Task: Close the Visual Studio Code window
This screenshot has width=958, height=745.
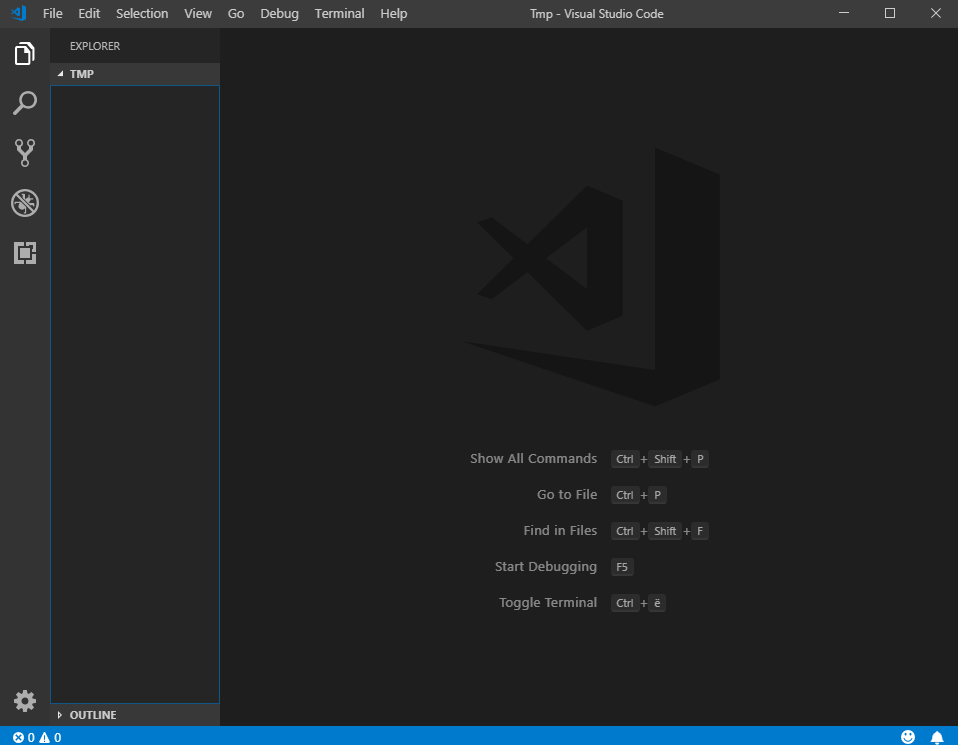Action: tap(935, 13)
